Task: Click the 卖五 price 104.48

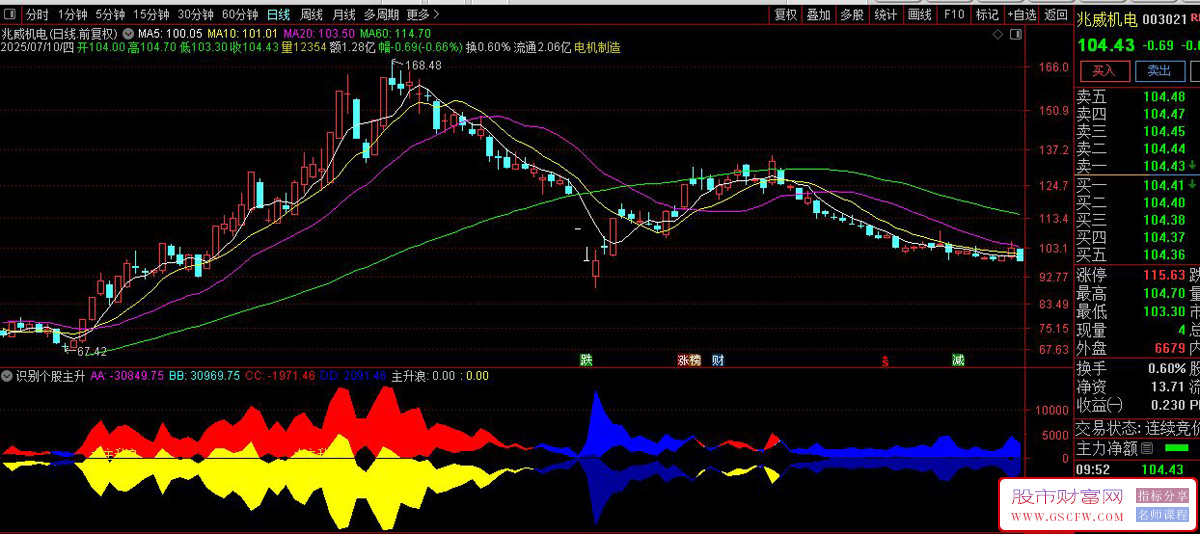Action: click(1164, 97)
